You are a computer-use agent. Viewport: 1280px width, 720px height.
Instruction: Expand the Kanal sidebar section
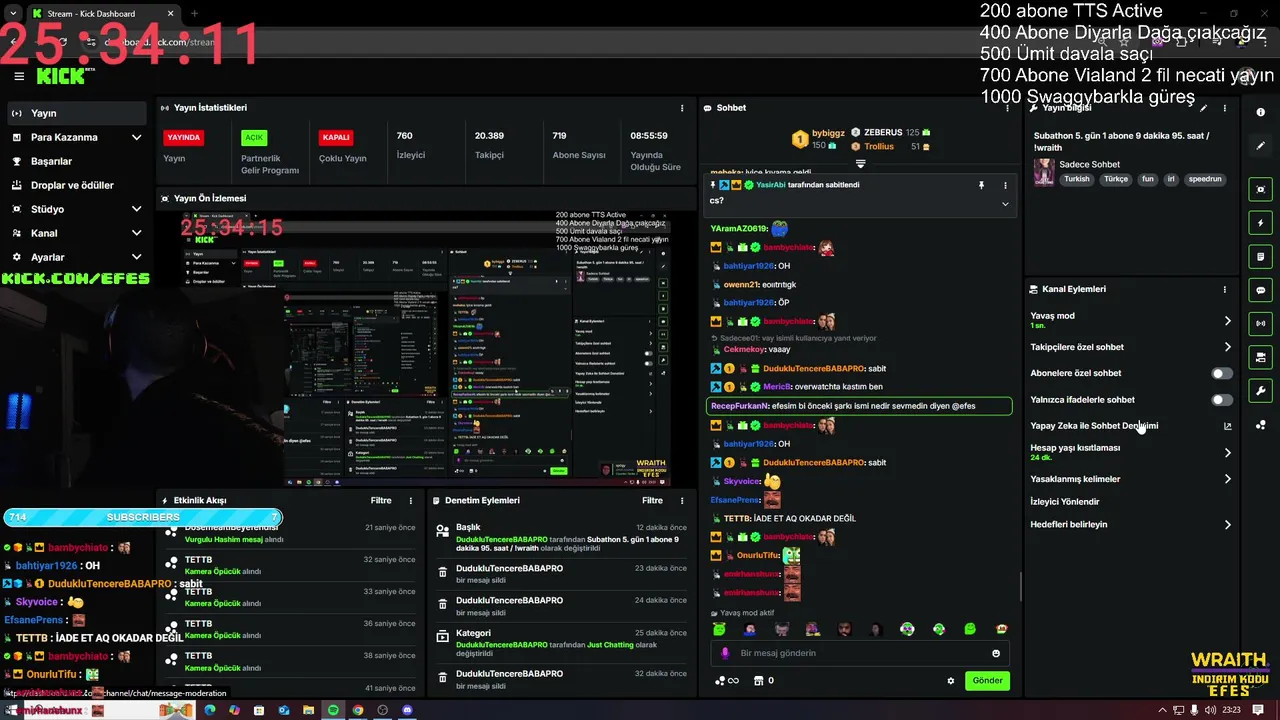(x=77, y=233)
